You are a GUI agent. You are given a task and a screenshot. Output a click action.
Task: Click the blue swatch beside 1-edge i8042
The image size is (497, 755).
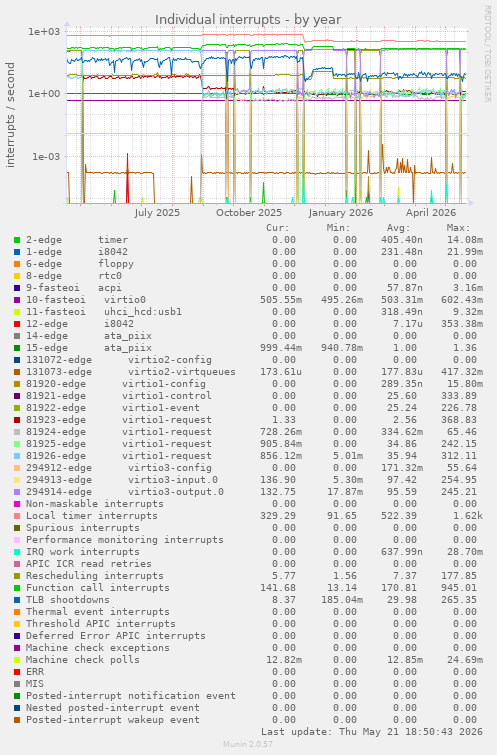click(x=17, y=252)
